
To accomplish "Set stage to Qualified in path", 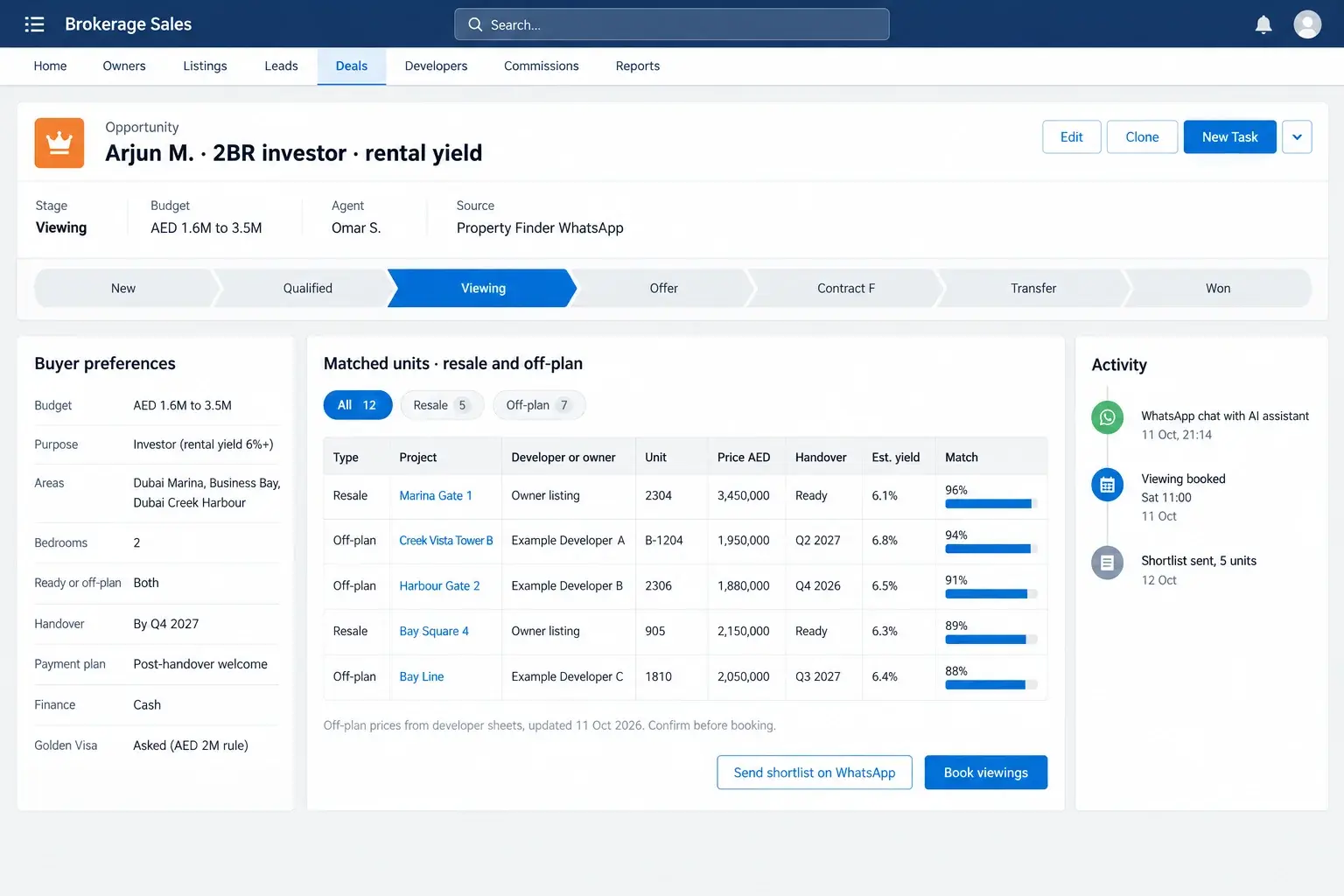I will pos(307,288).
